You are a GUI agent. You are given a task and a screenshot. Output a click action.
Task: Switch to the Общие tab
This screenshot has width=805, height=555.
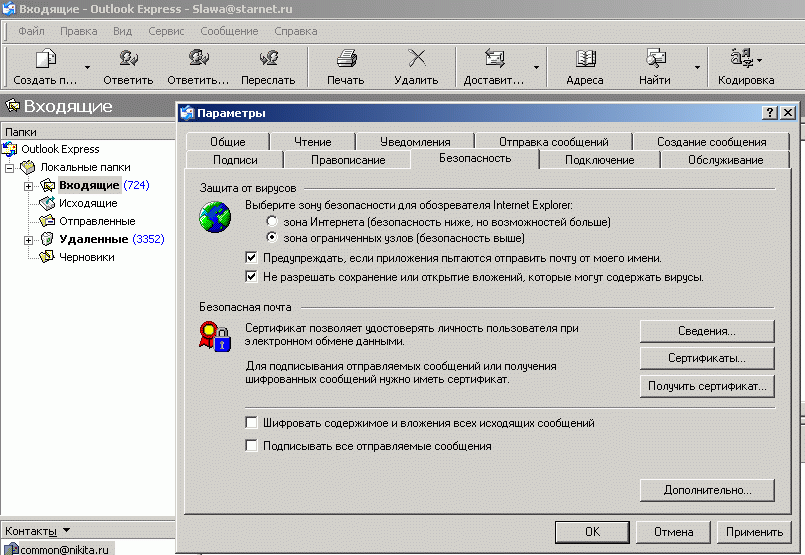click(227, 142)
